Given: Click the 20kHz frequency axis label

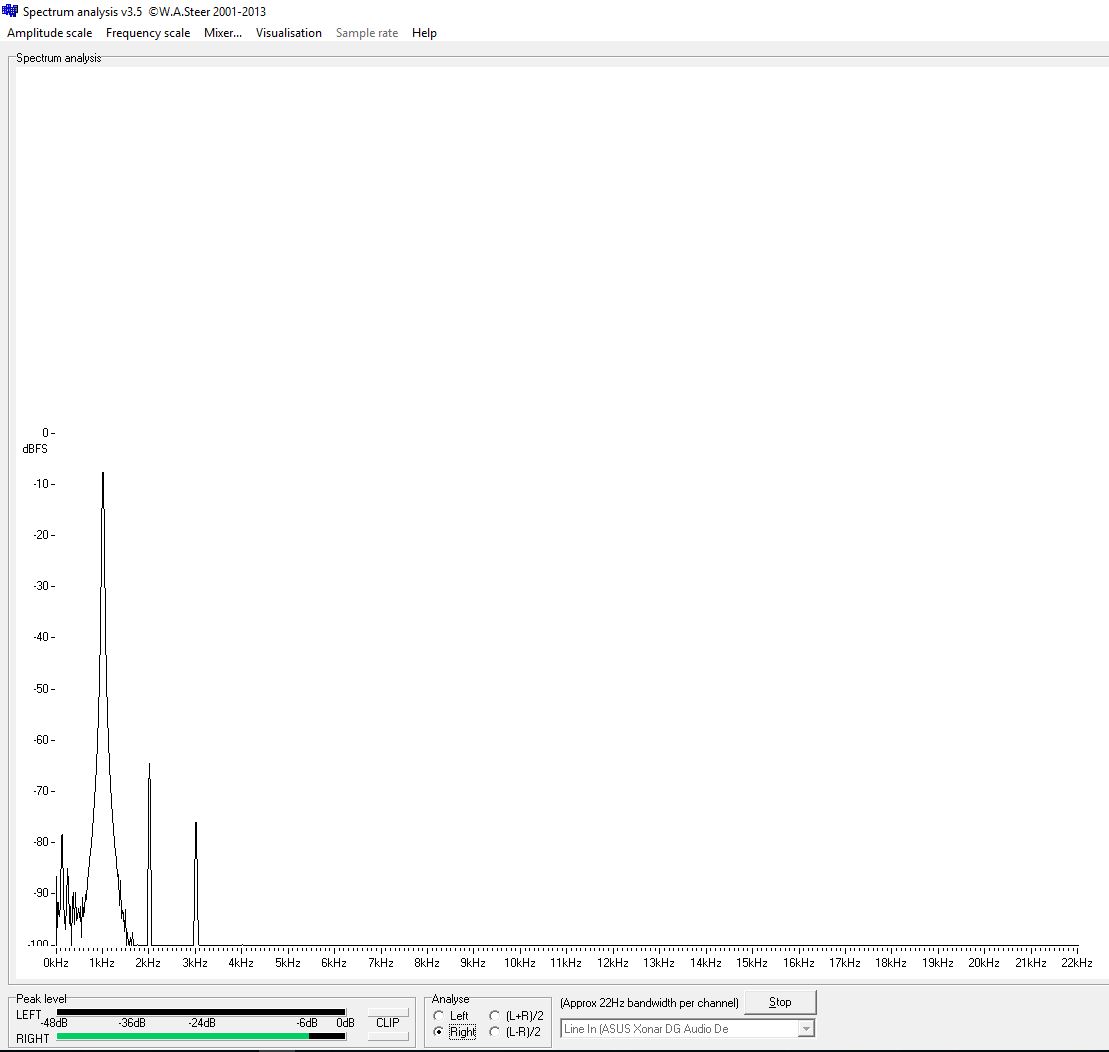Looking at the screenshot, I should coord(984,963).
